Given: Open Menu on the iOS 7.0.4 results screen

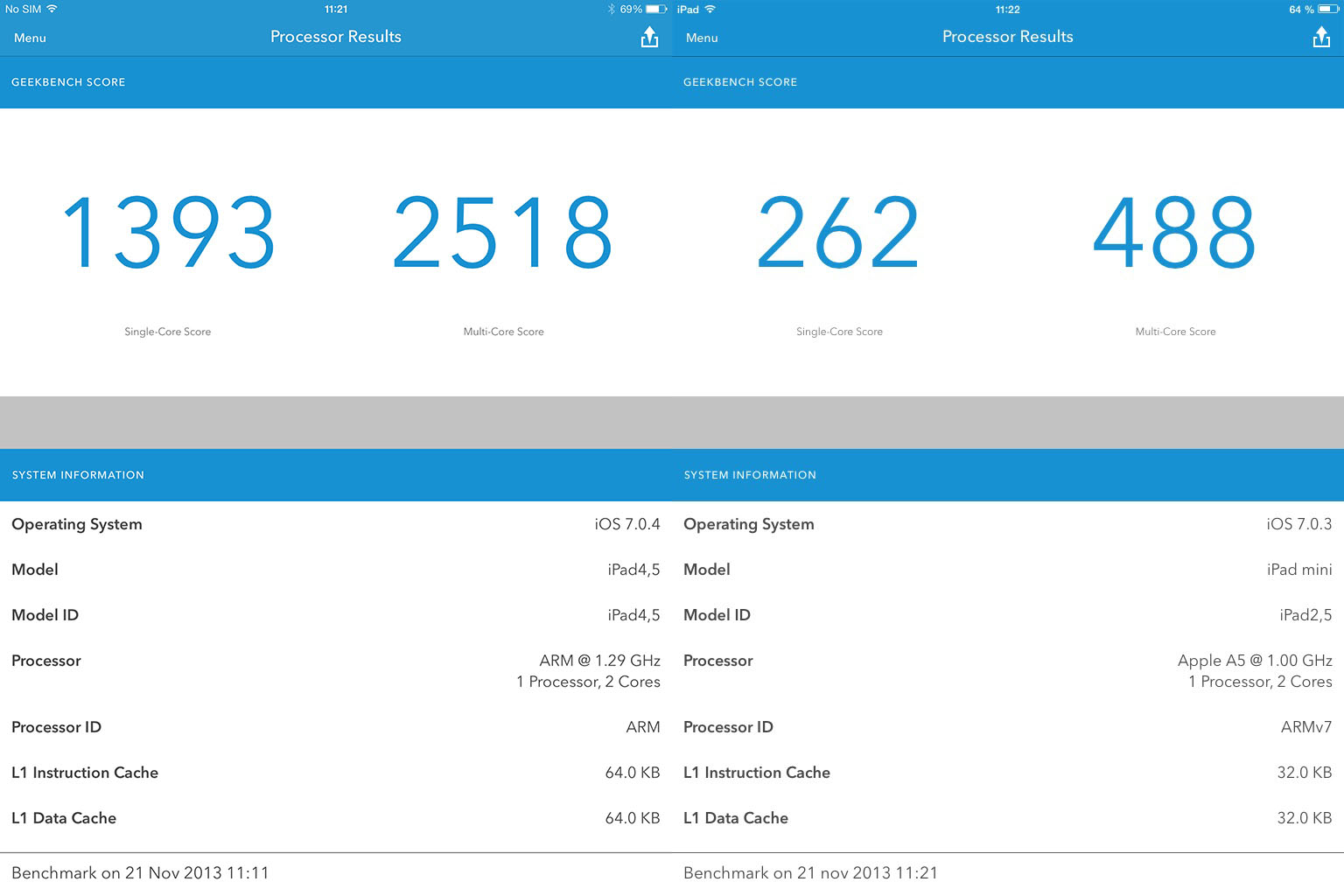Looking at the screenshot, I should [x=30, y=38].
